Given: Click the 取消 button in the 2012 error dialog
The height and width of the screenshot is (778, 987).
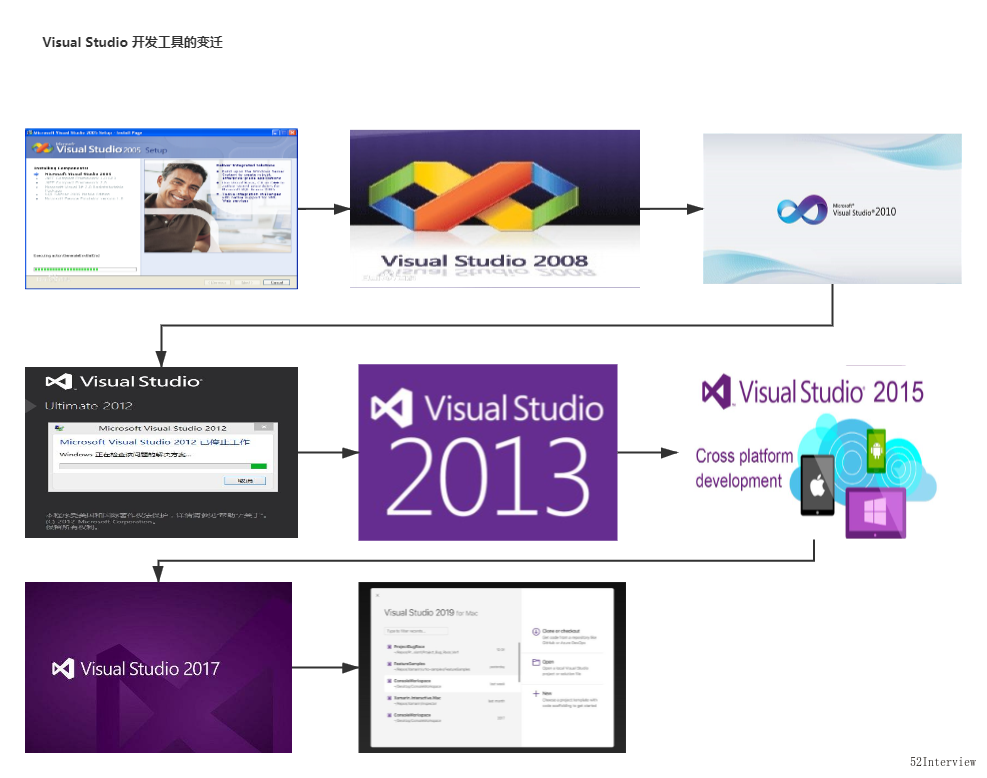Looking at the screenshot, I should pos(245,480).
